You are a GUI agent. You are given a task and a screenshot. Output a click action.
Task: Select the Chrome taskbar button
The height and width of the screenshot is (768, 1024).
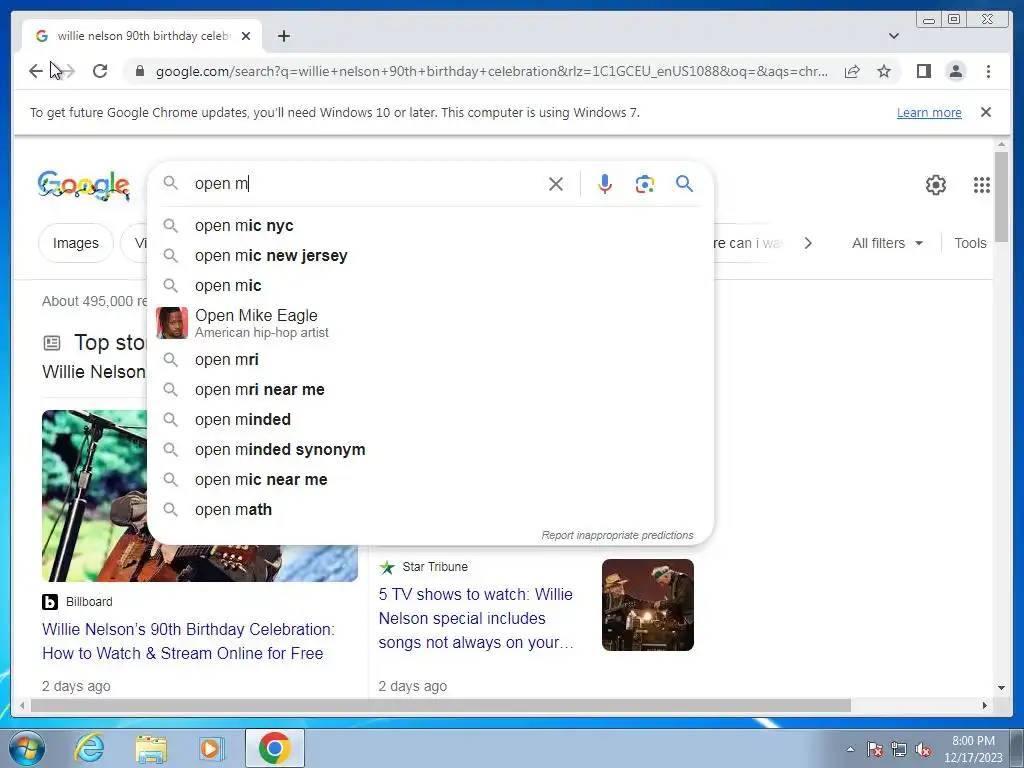click(274, 748)
